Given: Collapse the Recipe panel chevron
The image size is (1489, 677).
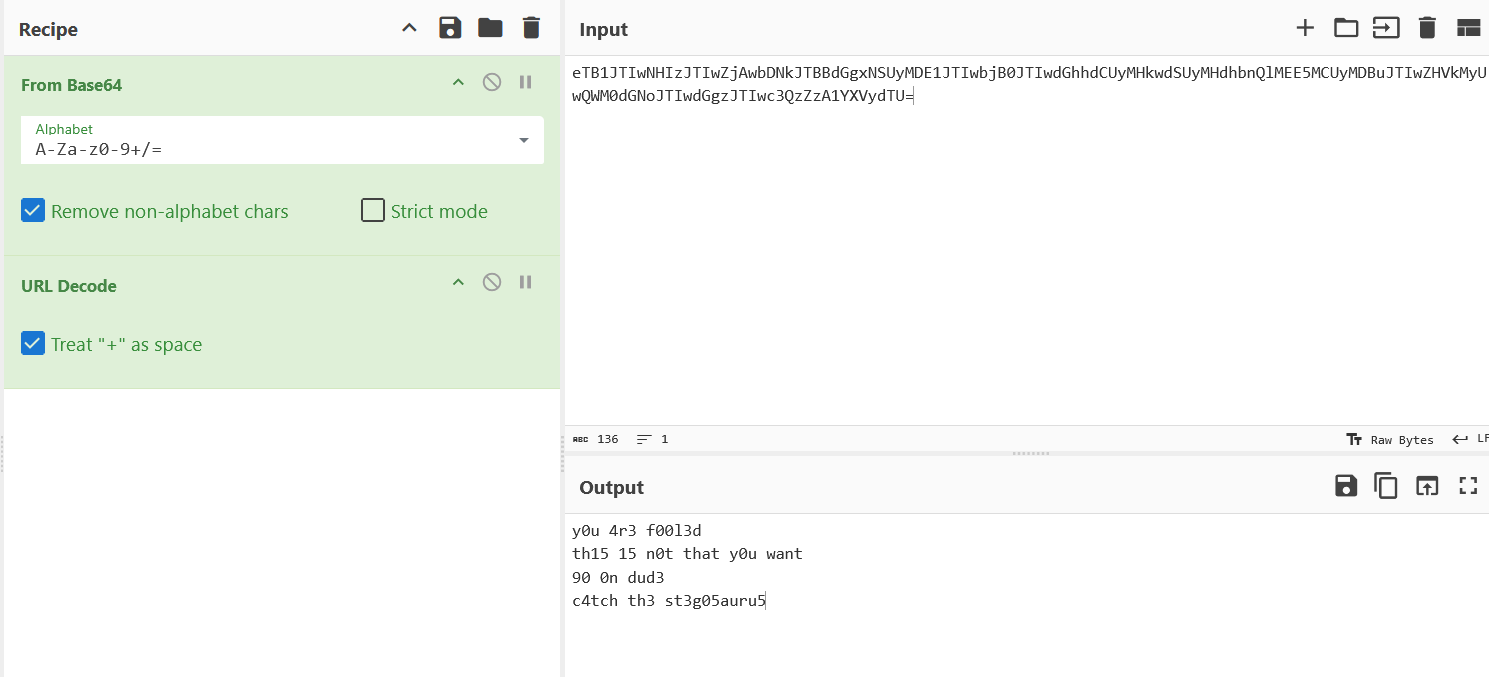Looking at the screenshot, I should pos(409,28).
